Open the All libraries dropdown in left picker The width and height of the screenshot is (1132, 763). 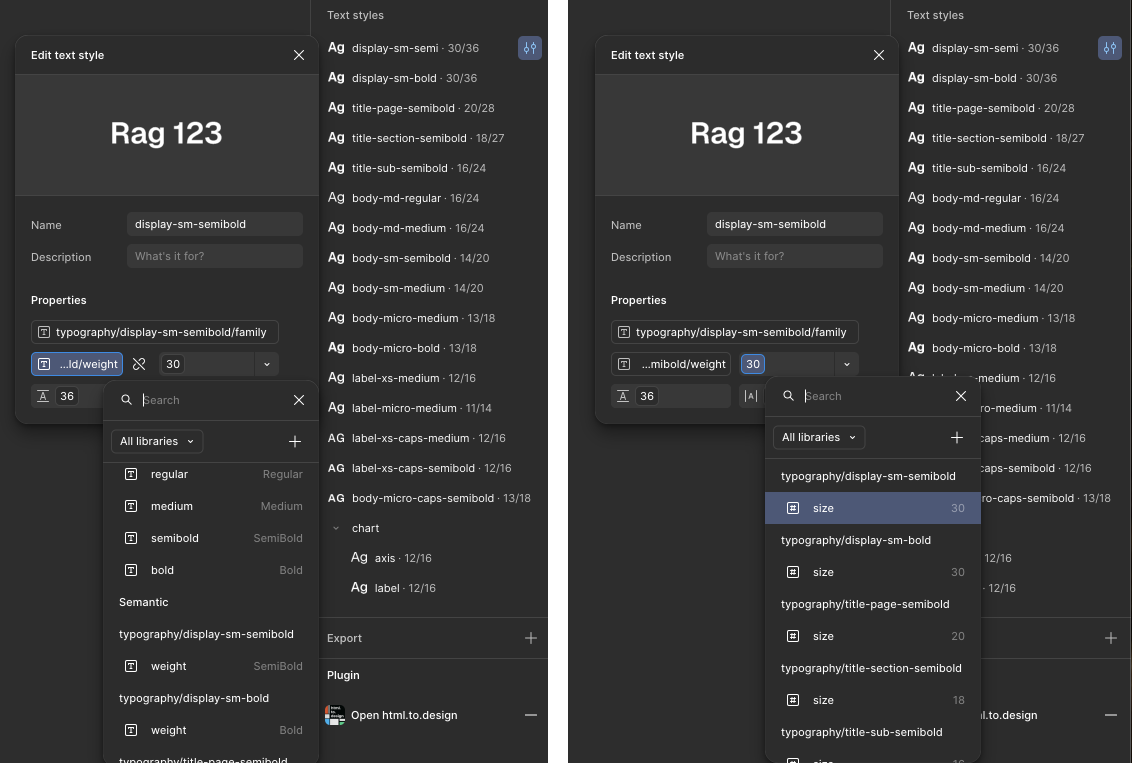(157, 441)
